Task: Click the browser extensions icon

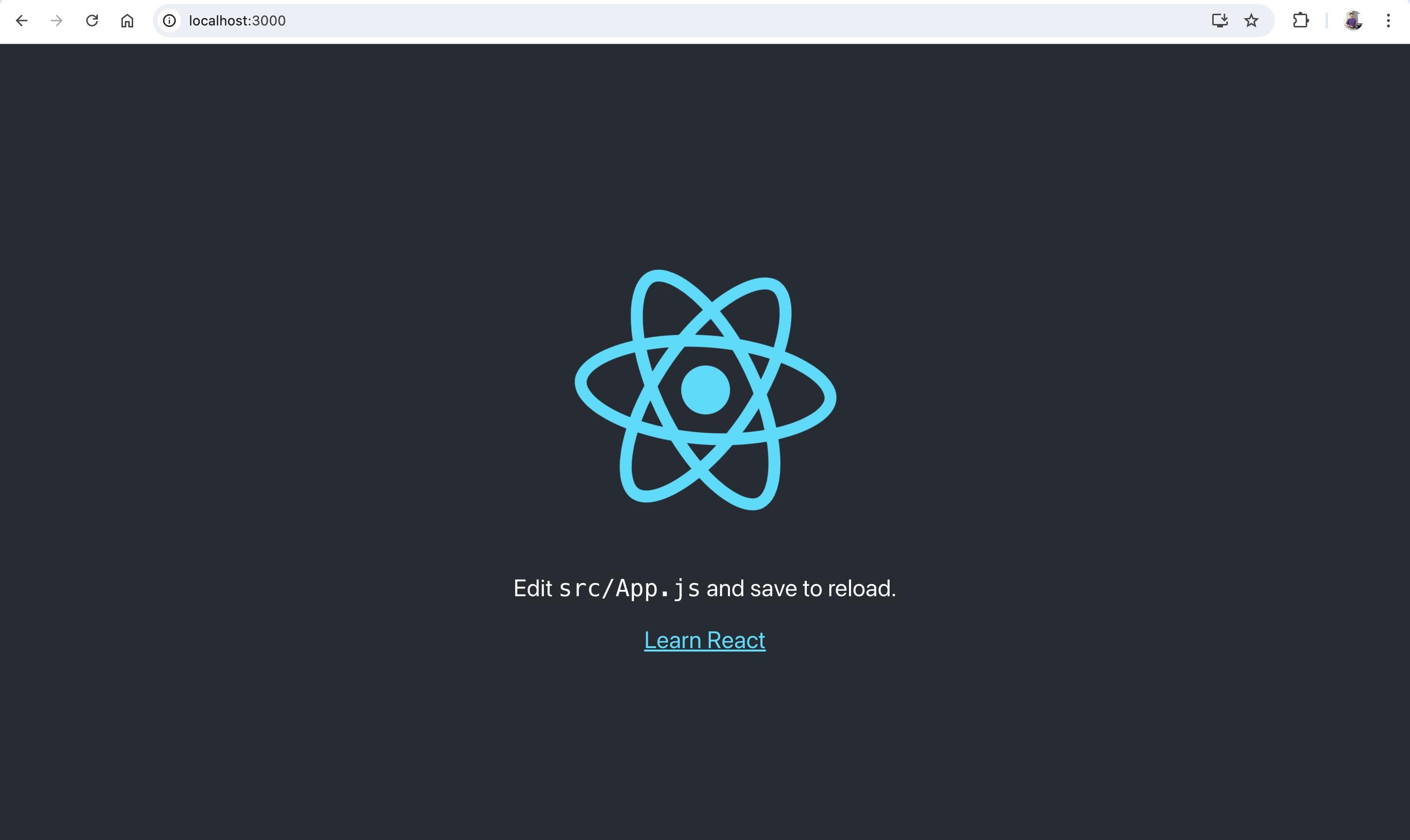Action: (1300, 20)
